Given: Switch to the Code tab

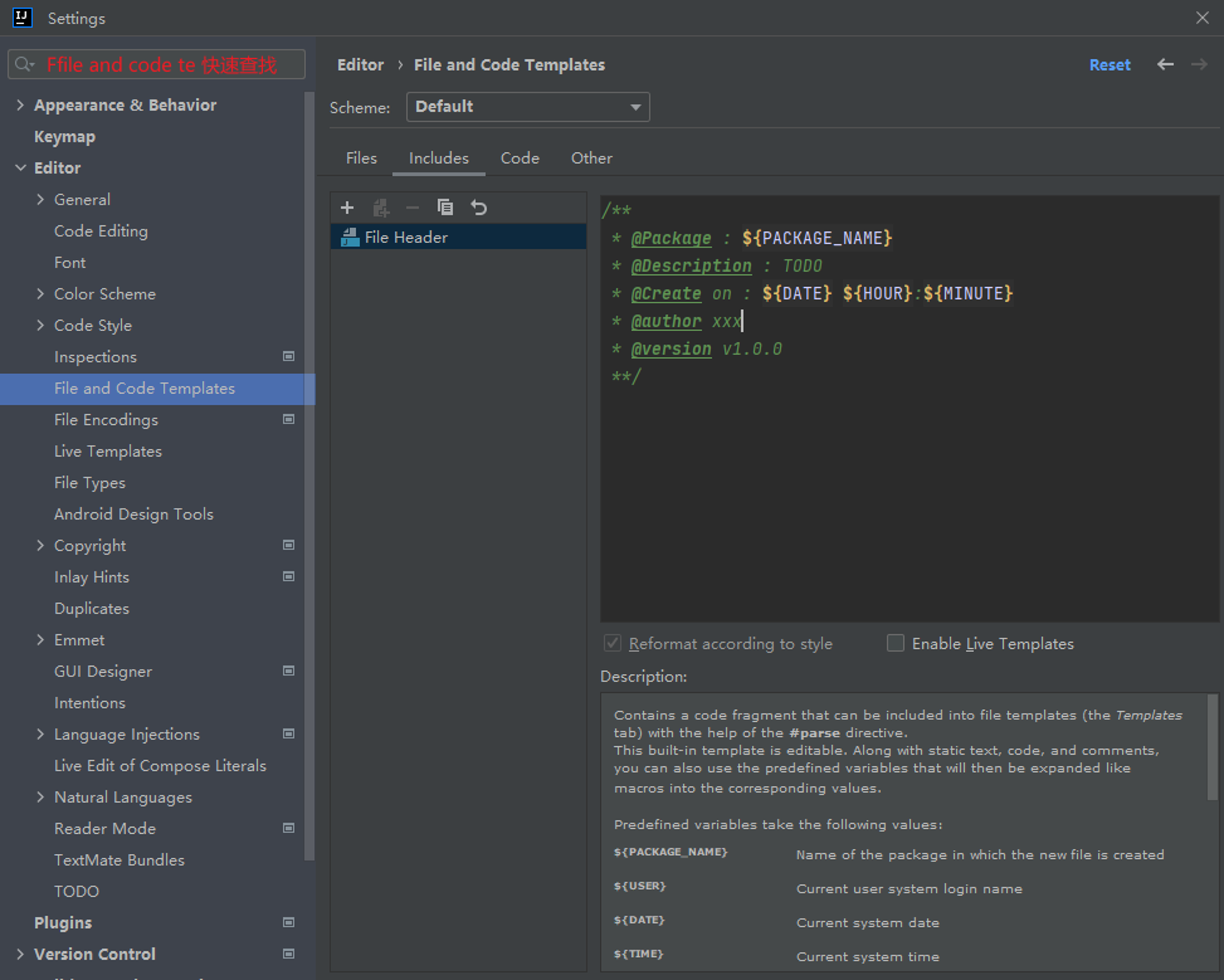Looking at the screenshot, I should [520, 159].
